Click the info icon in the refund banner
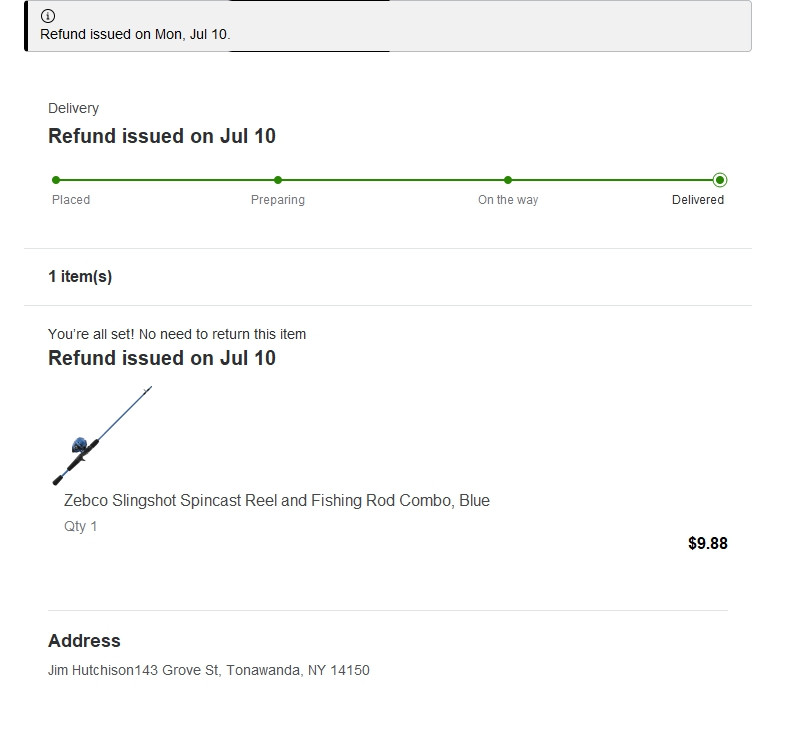Screen dimensions: 800x746 pyautogui.click(x=48, y=16)
